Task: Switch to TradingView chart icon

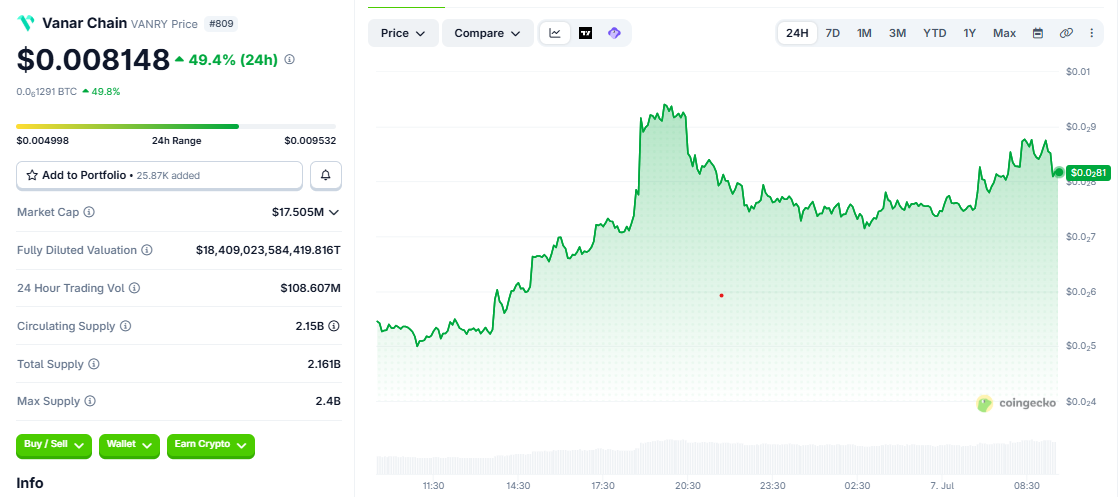Action: pos(585,33)
